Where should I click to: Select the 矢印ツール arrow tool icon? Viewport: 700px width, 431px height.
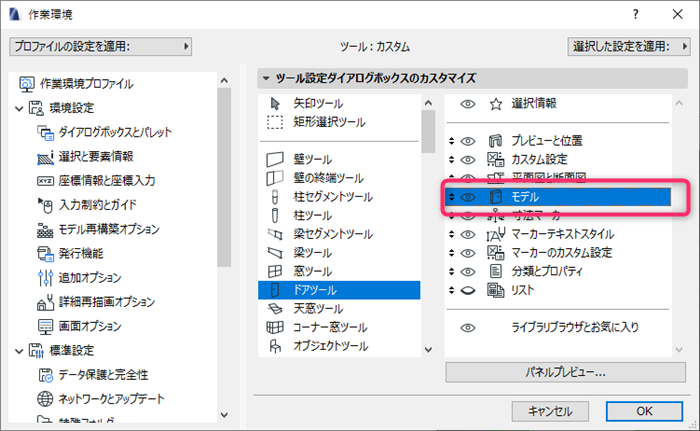(275, 103)
